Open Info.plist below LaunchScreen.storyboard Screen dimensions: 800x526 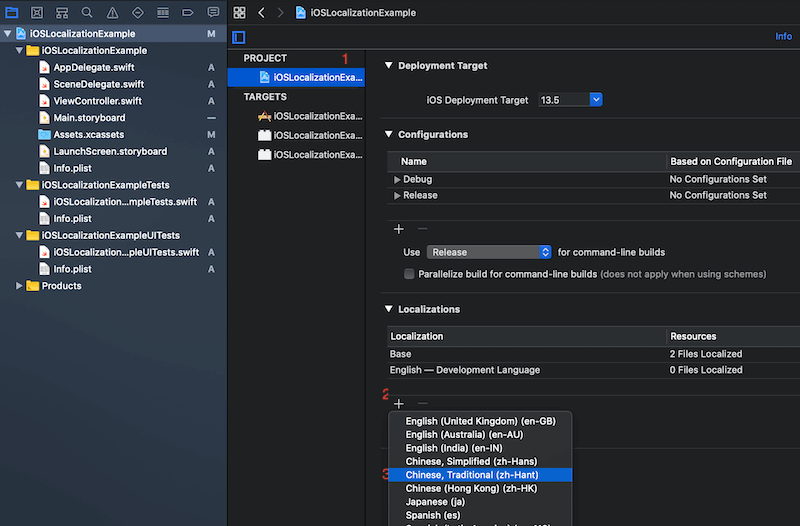coord(72,168)
